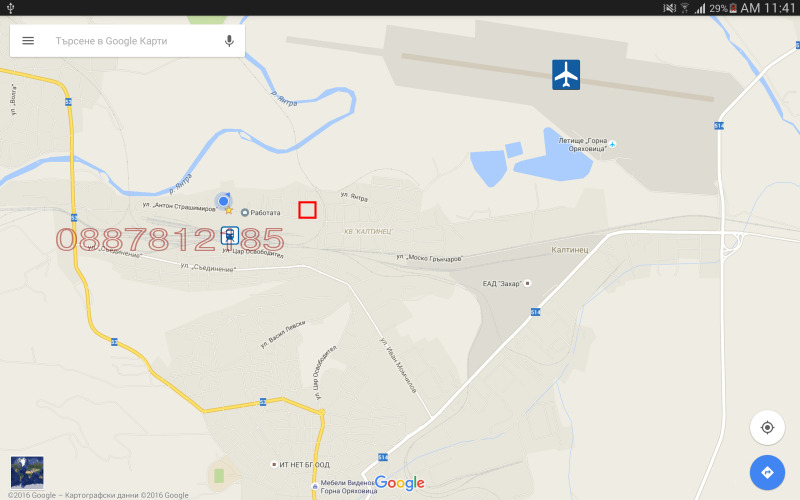Viewport: 800px width, 500px height.
Task: Select the ЕАД Захар place label
Action: click(507, 283)
